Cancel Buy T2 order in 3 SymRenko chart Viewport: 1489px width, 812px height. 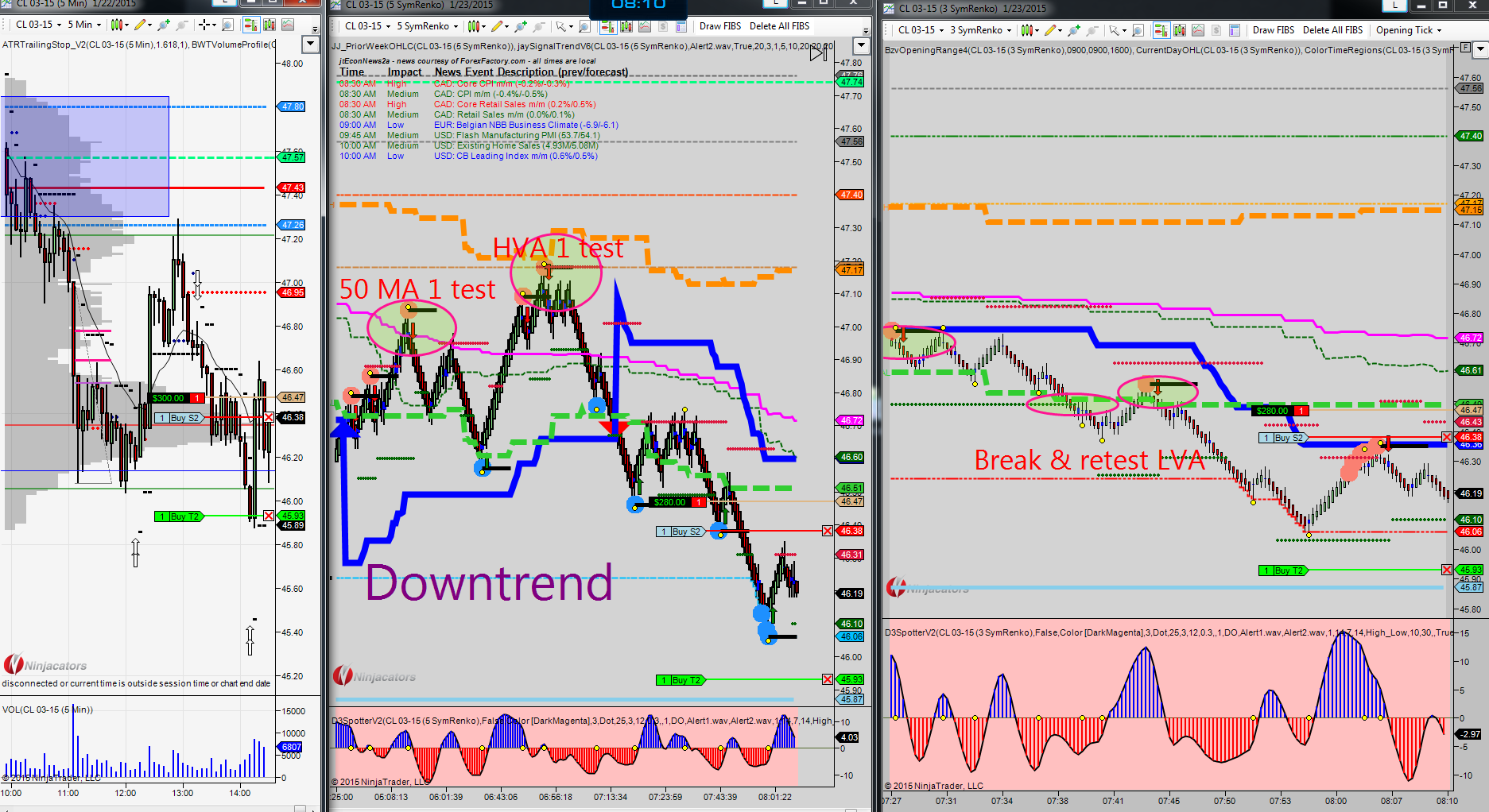[x=1447, y=570]
